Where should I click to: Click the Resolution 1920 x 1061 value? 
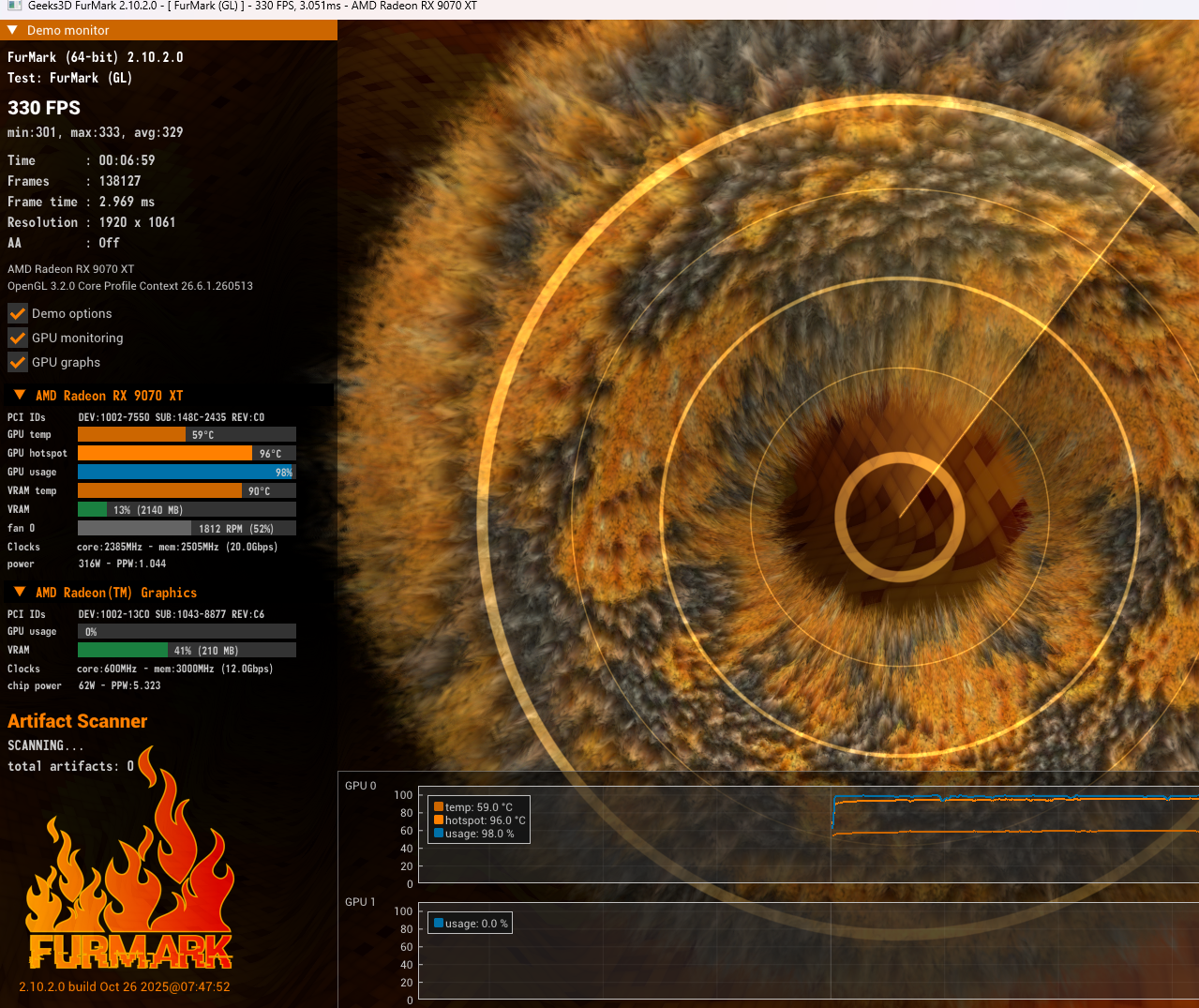138,222
